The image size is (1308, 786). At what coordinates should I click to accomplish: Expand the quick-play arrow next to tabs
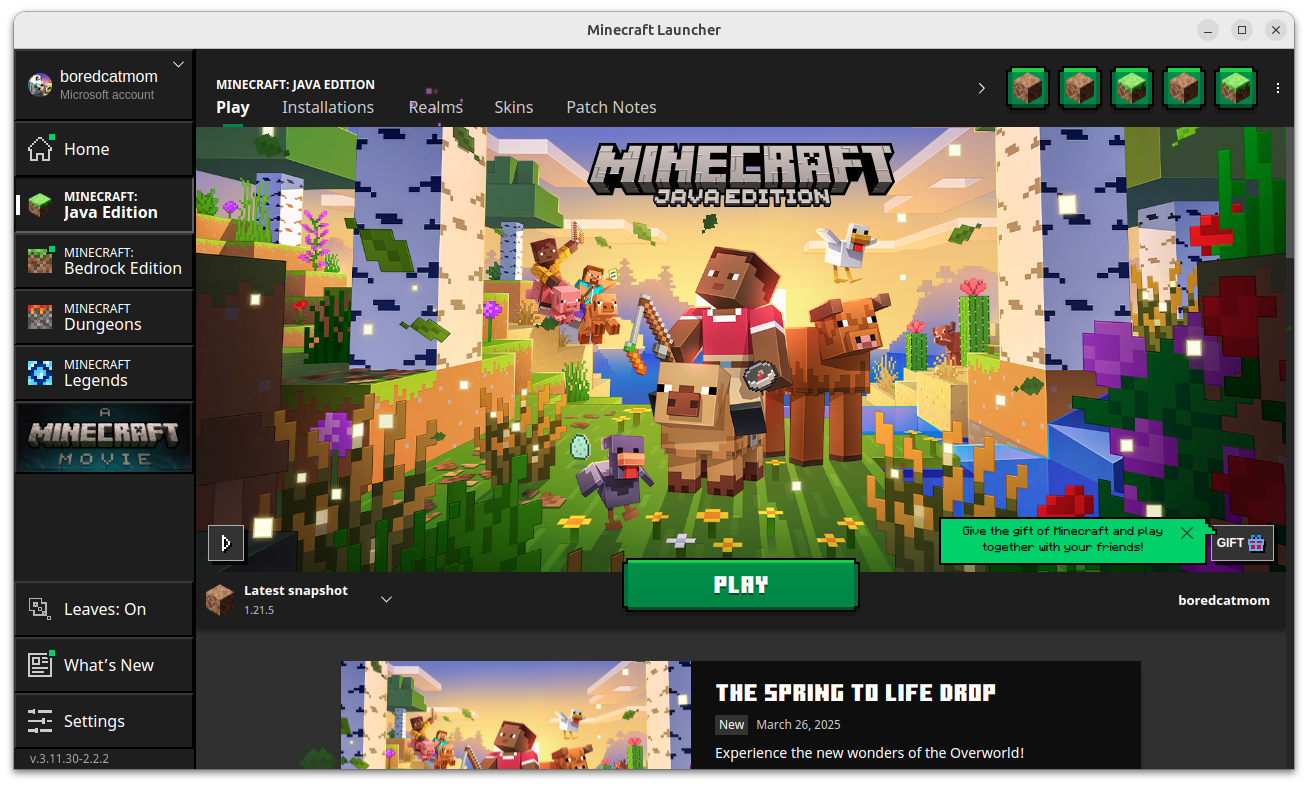pos(981,88)
